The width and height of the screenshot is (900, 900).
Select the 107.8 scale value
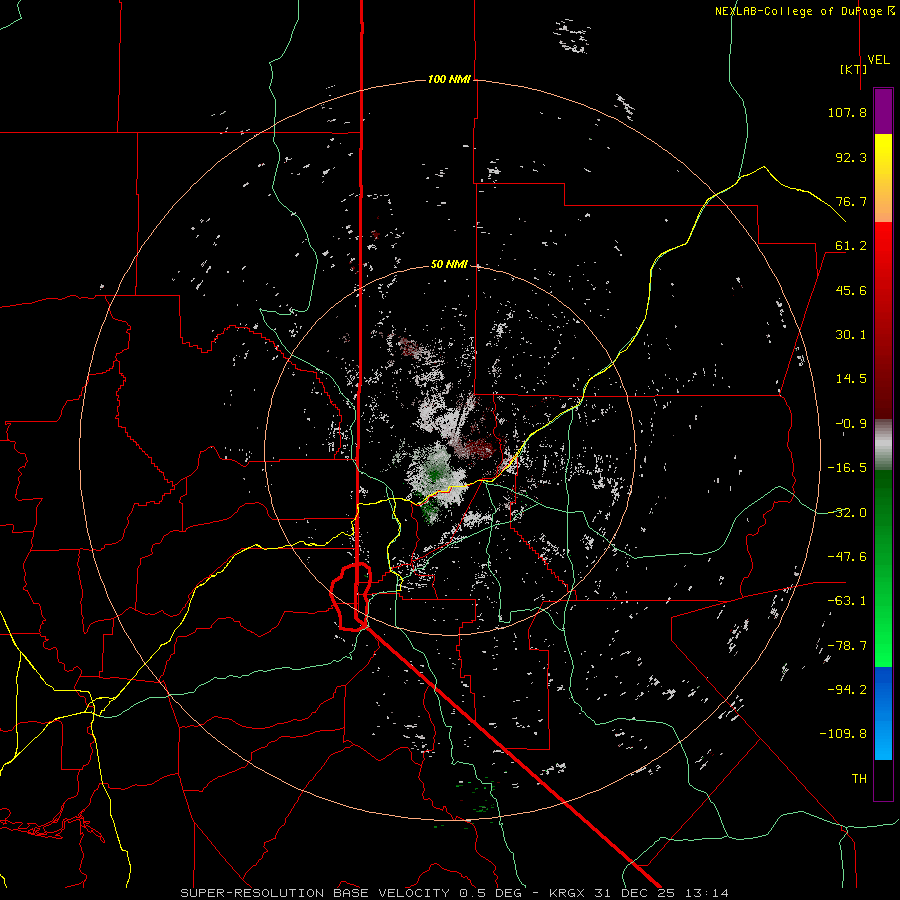847,112
